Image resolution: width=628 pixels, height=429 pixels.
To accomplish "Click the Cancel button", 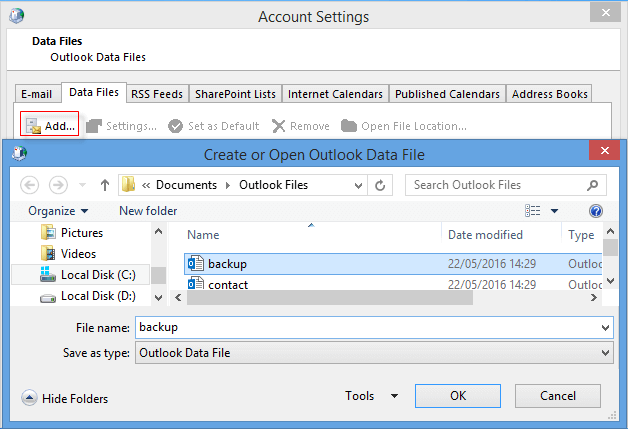I will 558,396.
